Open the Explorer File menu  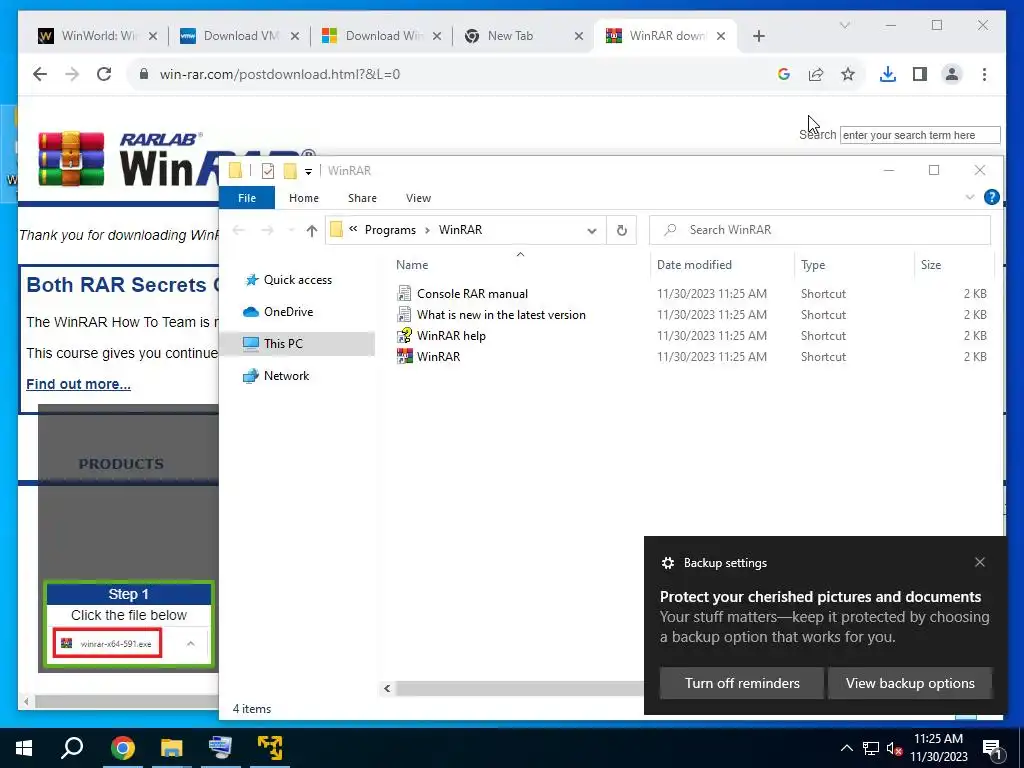(x=247, y=198)
